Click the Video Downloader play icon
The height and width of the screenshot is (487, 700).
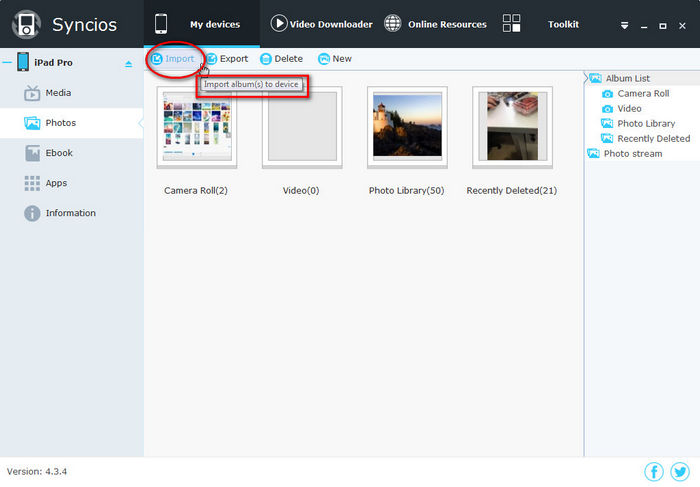click(279, 23)
